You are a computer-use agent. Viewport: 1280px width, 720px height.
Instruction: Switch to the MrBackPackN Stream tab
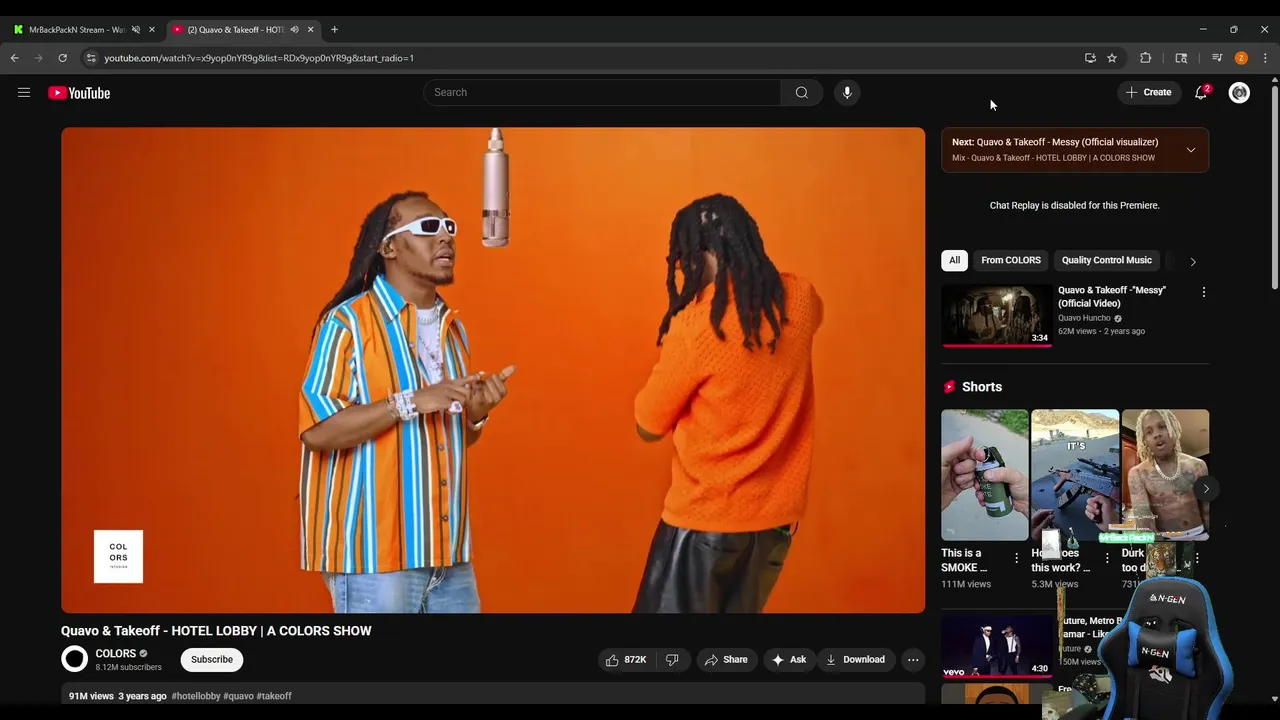coord(77,30)
